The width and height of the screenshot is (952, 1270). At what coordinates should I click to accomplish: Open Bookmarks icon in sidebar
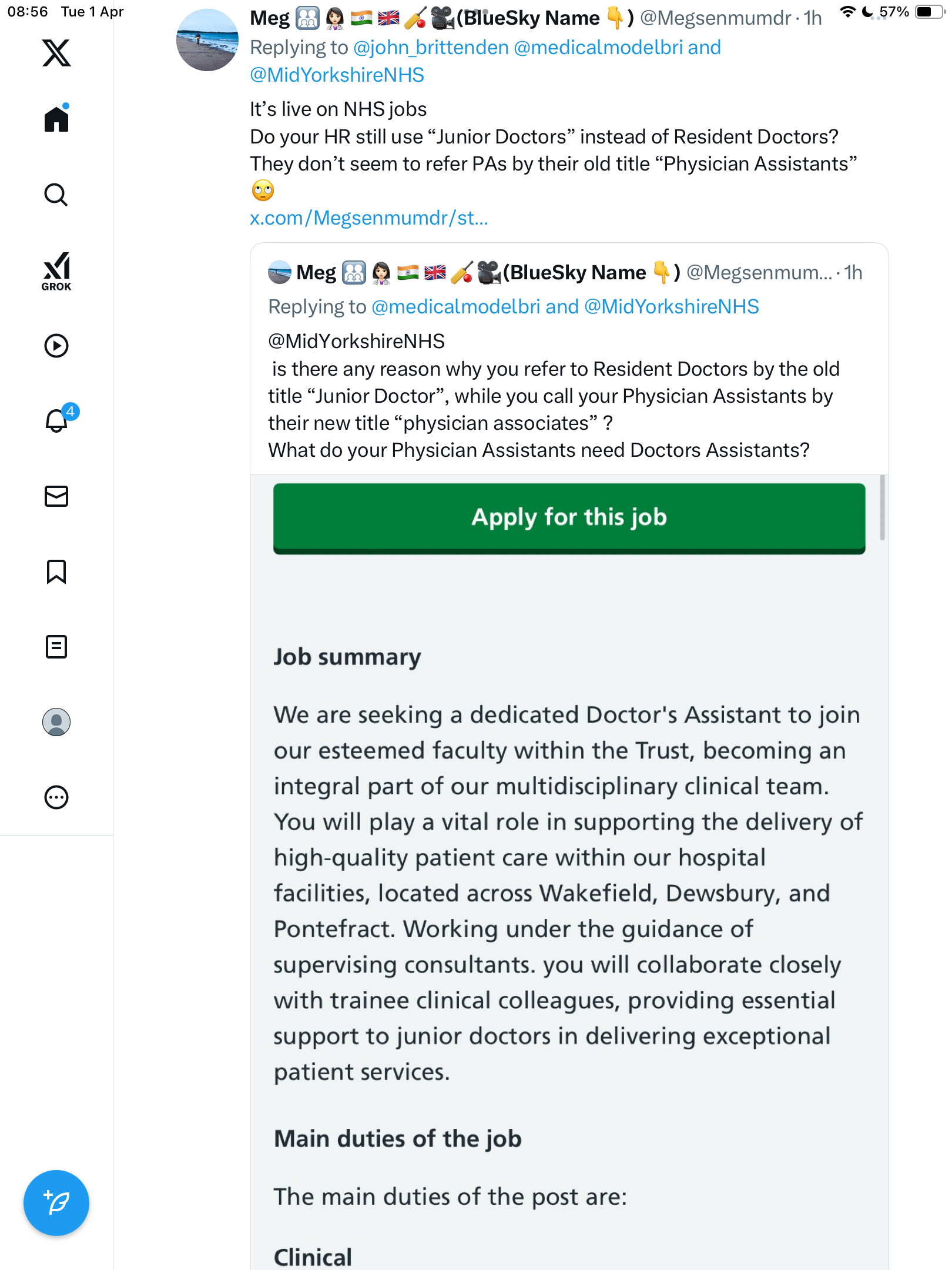click(56, 571)
